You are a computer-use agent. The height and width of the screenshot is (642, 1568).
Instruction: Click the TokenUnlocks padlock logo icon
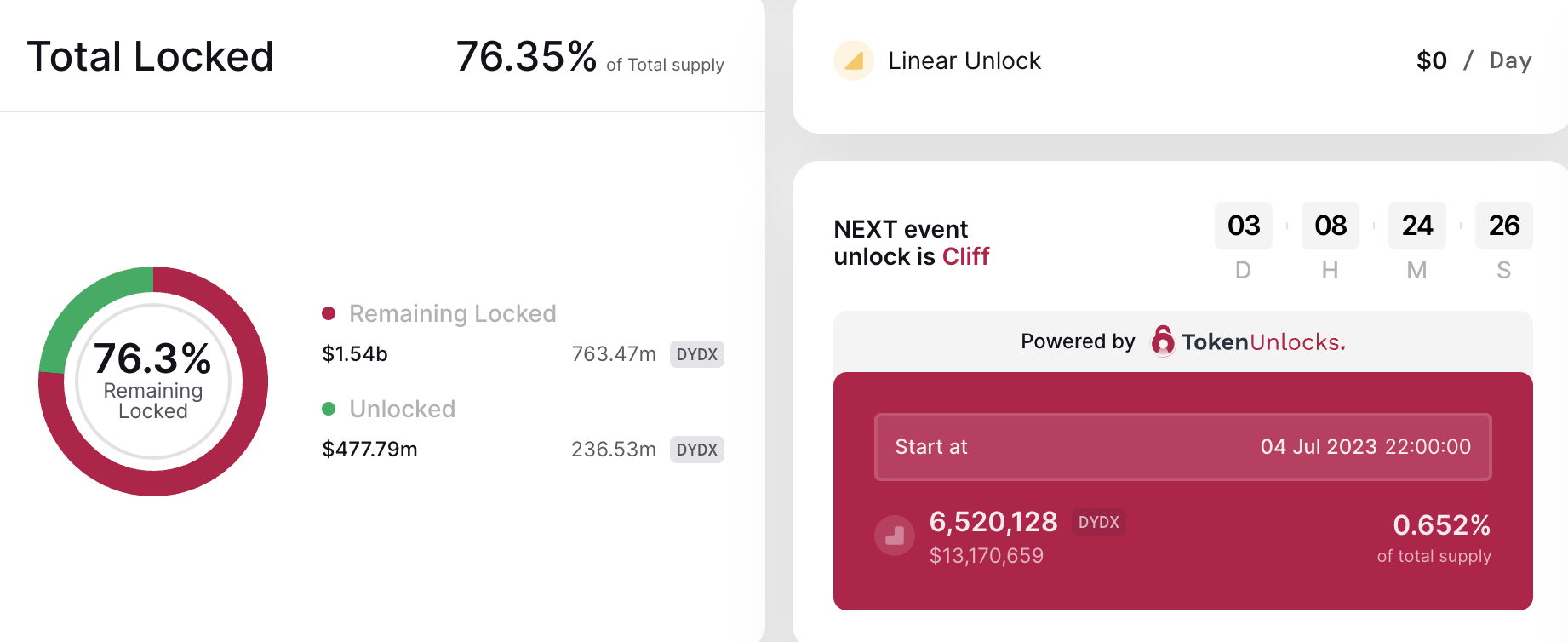[x=1162, y=341]
